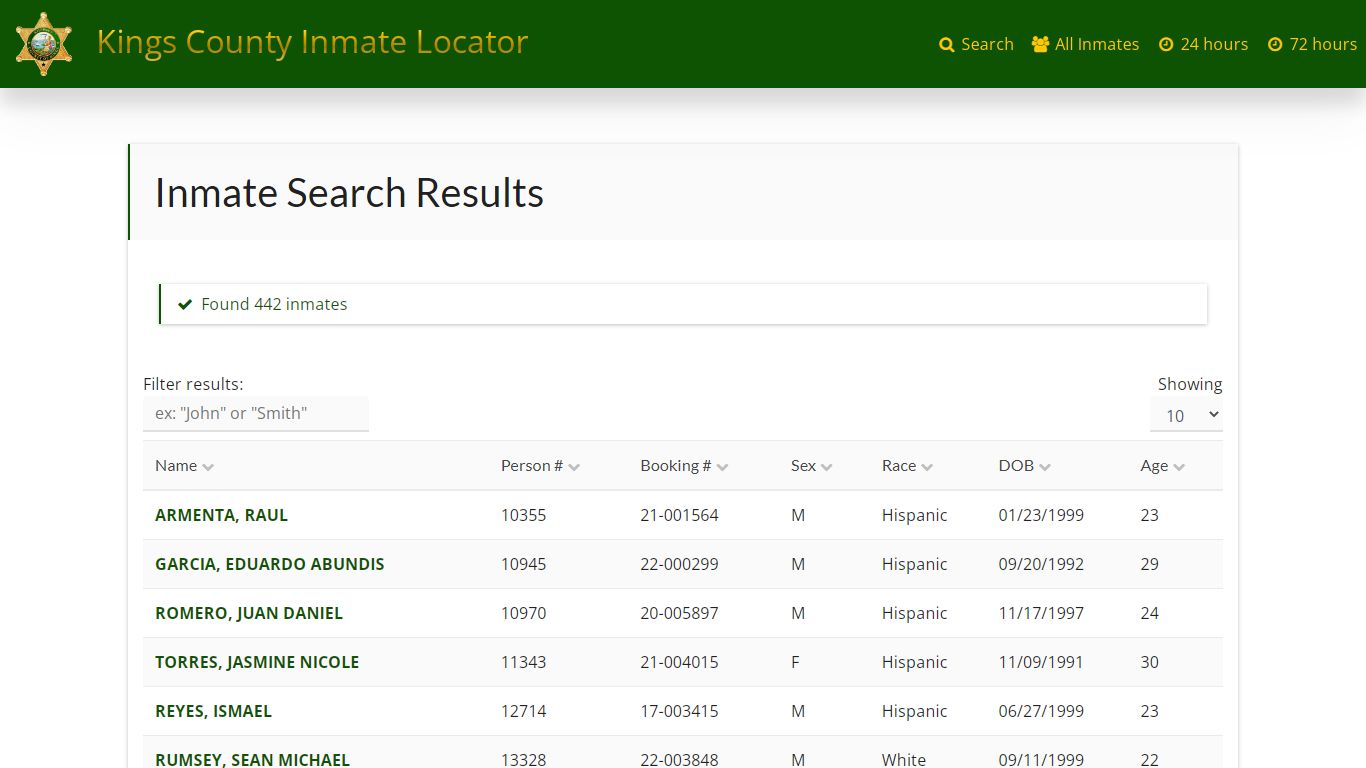The image size is (1366, 768).
Task: Select person number 11343
Action: click(x=523, y=662)
